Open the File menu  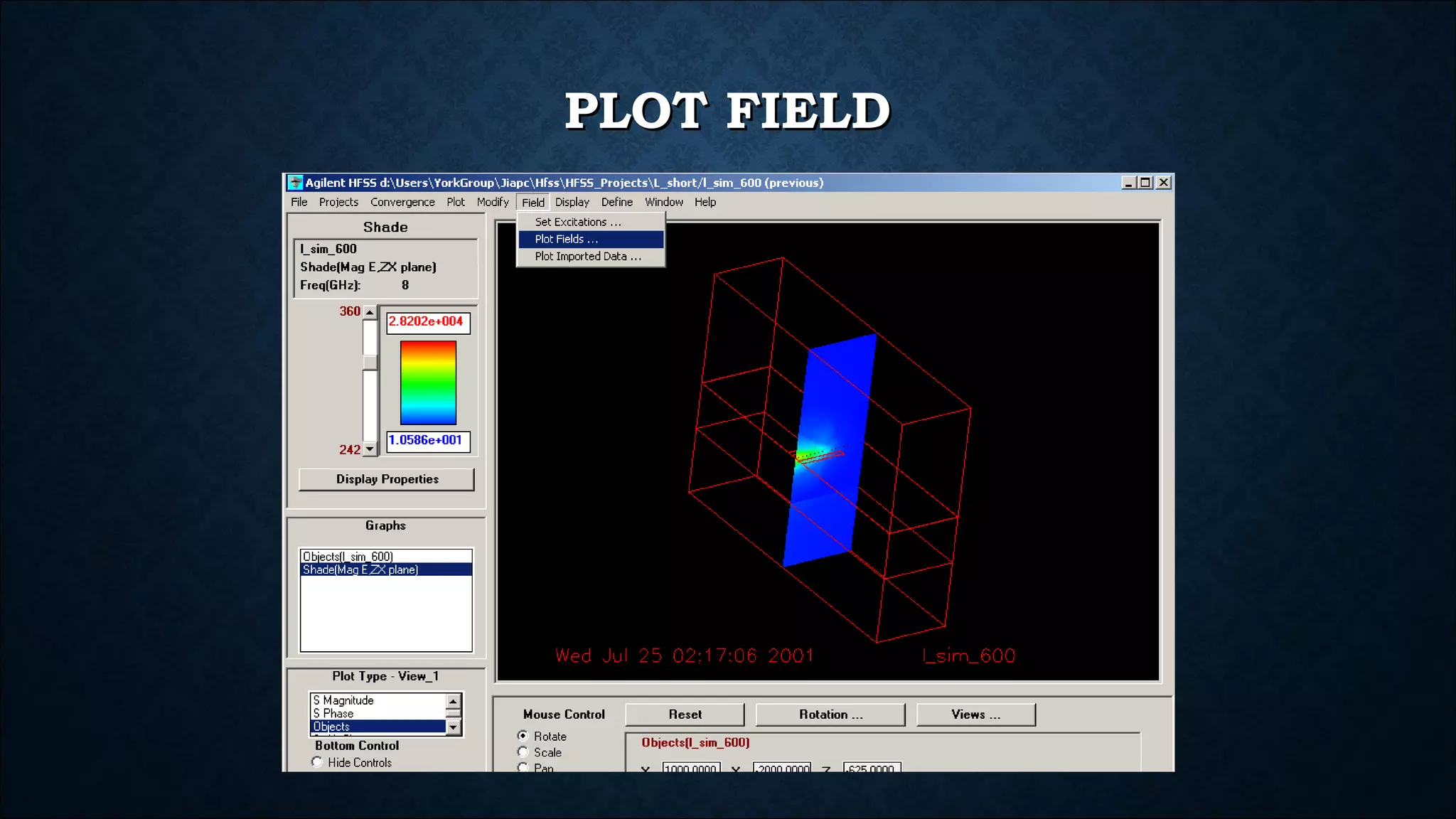[x=299, y=202]
